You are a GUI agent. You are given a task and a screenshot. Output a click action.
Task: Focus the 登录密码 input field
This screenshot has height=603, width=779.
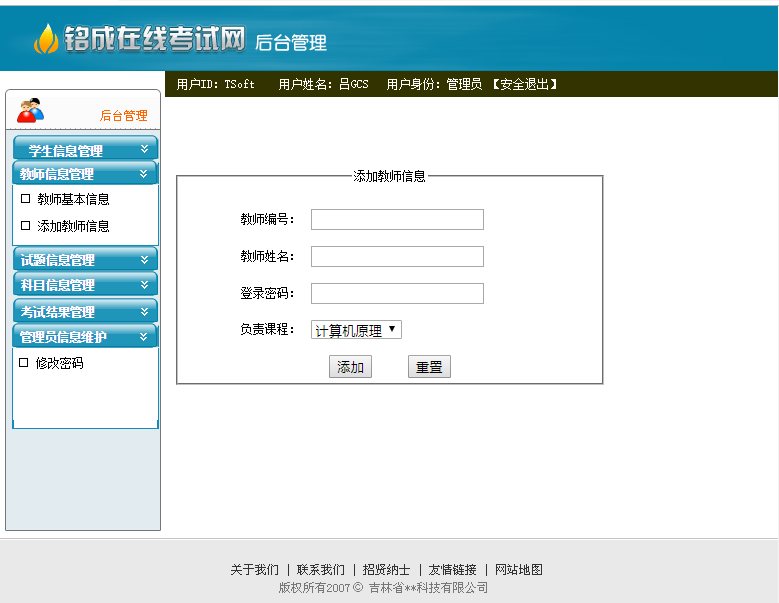click(x=397, y=293)
